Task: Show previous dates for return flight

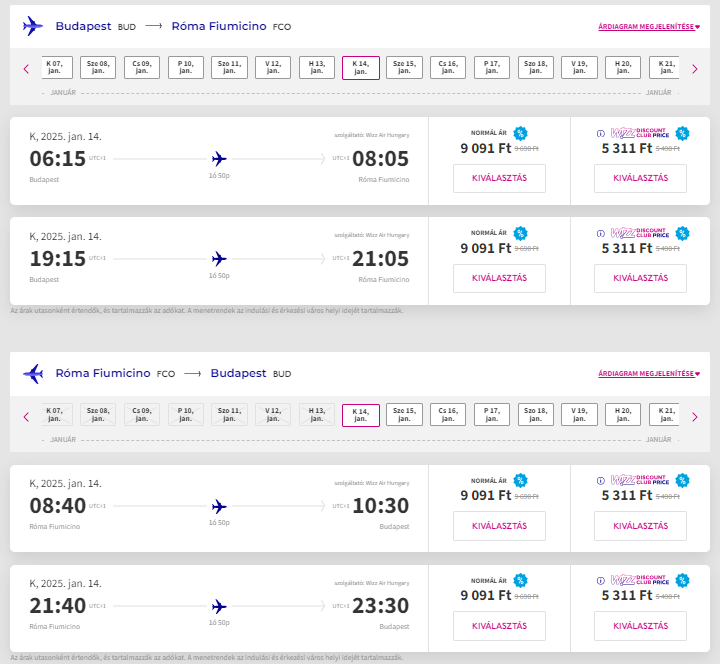Action: [x=26, y=416]
